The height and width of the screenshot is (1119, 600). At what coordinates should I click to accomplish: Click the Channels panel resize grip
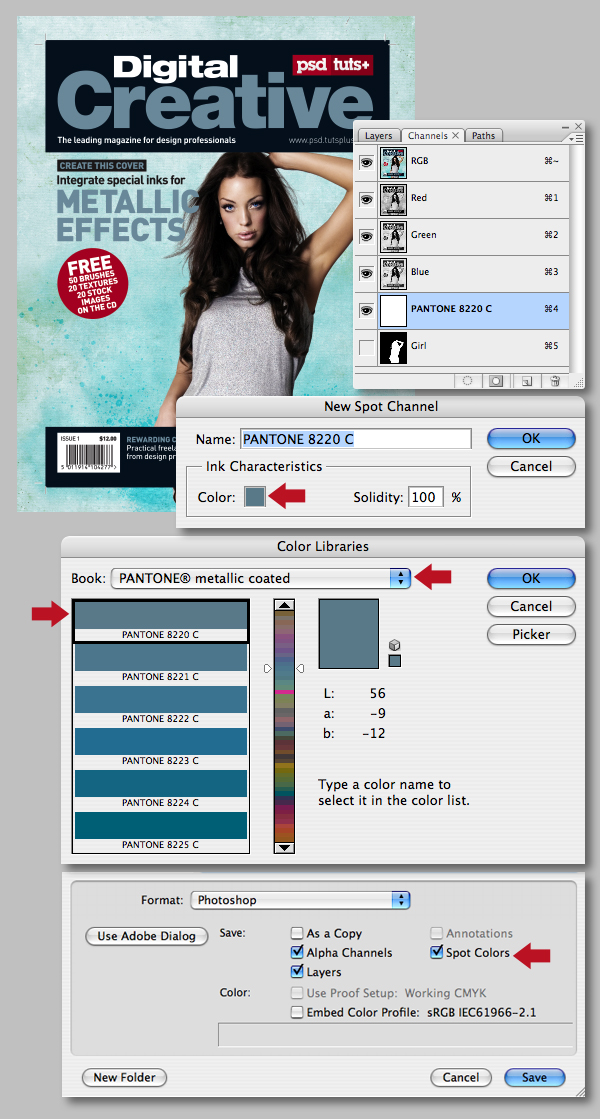click(579, 382)
